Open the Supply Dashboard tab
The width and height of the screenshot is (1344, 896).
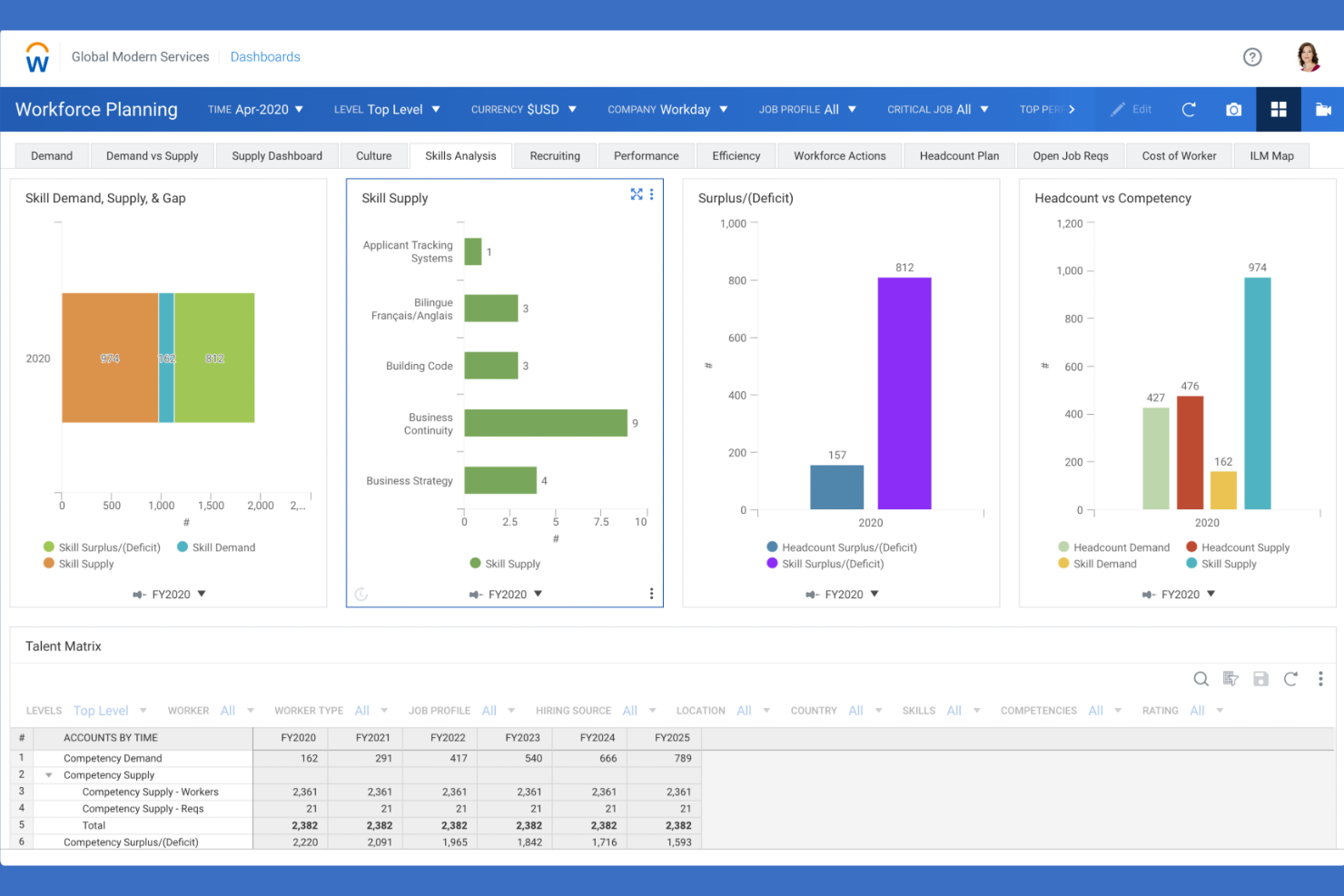[x=277, y=156]
